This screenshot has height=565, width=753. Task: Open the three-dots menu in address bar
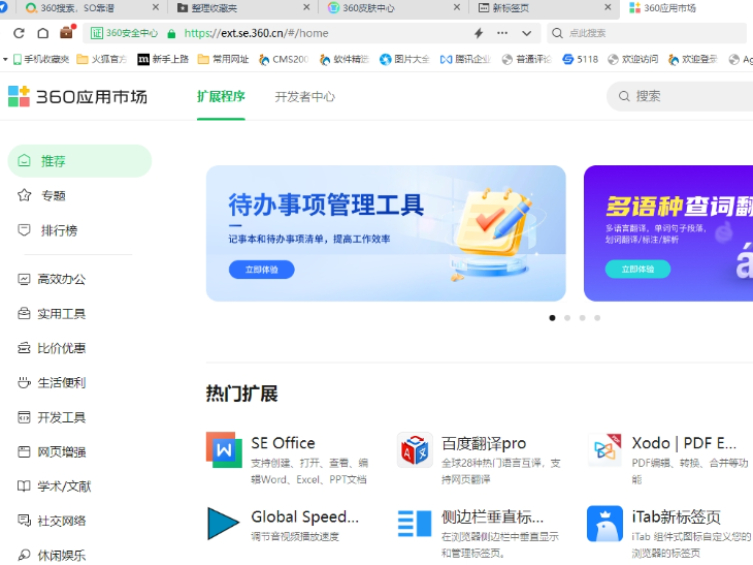point(502,33)
